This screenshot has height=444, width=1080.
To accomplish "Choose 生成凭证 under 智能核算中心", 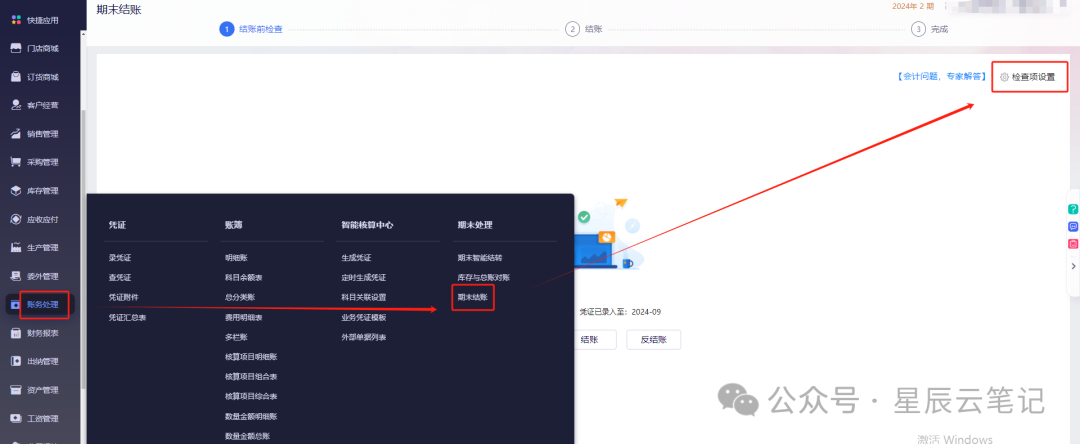I will click(356, 257).
